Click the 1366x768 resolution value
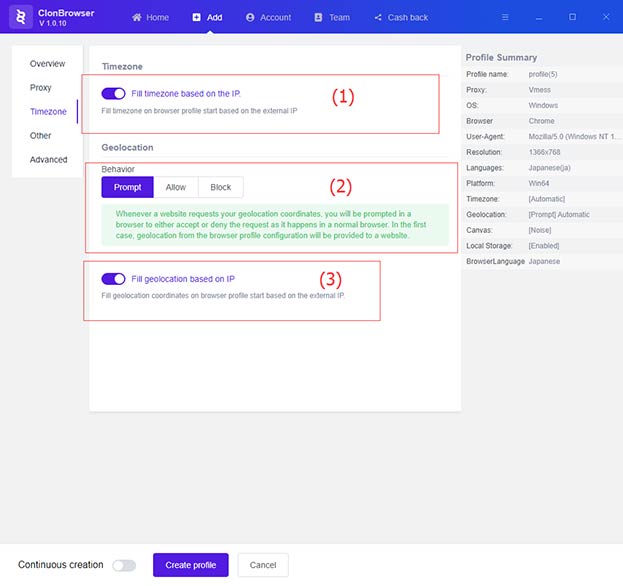This screenshot has height=586, width=623. pos(544,152)
